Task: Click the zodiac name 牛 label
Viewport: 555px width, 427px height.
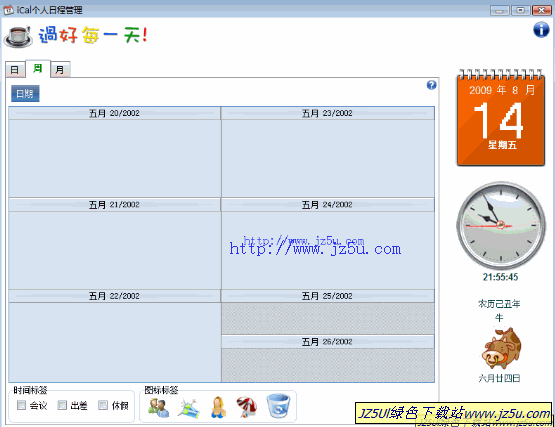Action: pyautogui.click(x=499, y=318)
